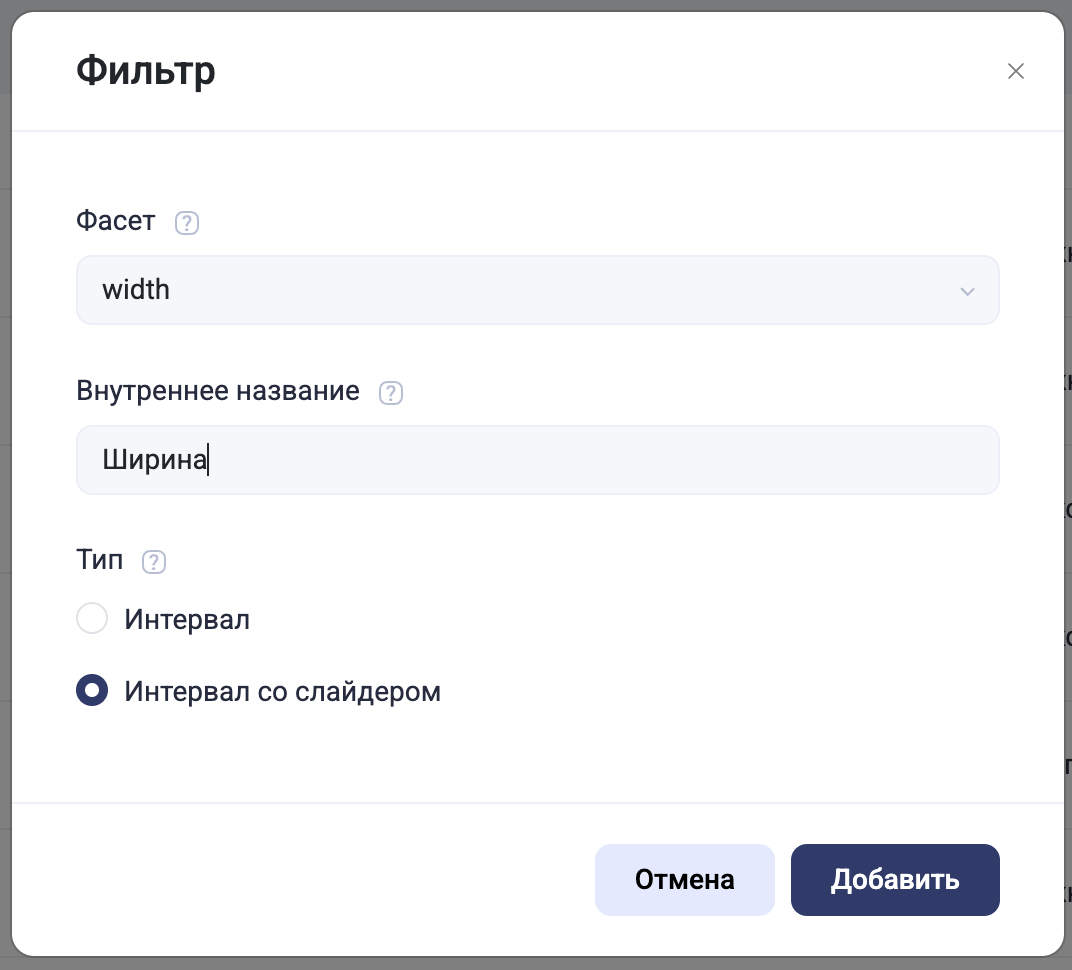
Task: Click the question mark beside Внутреннее название
Action: coord(391,393)
